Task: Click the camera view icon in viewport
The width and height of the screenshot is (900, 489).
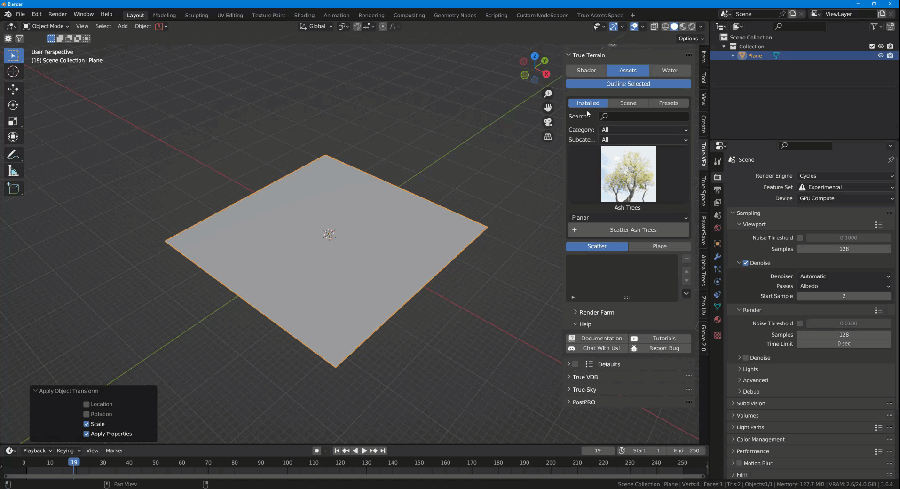Action: click(549, 122)
